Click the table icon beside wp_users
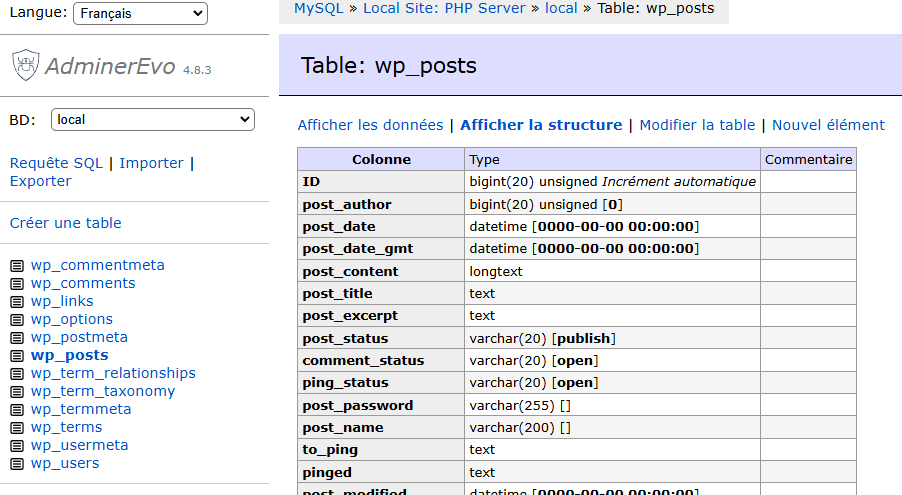The image size is (902, 495). [17, 464]
